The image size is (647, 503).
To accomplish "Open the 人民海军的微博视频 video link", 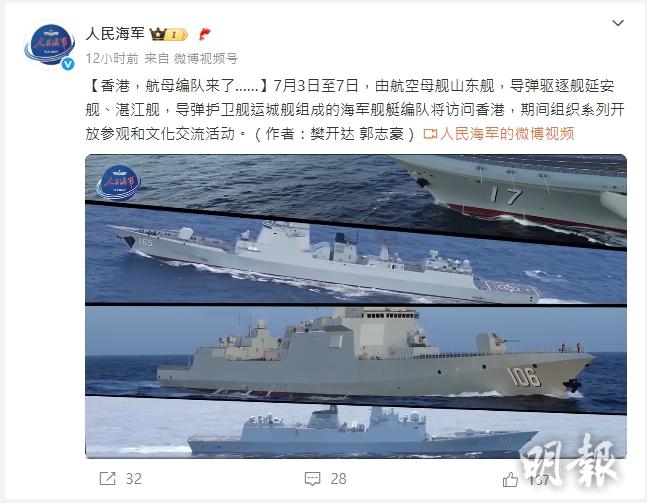I will 507,134.
